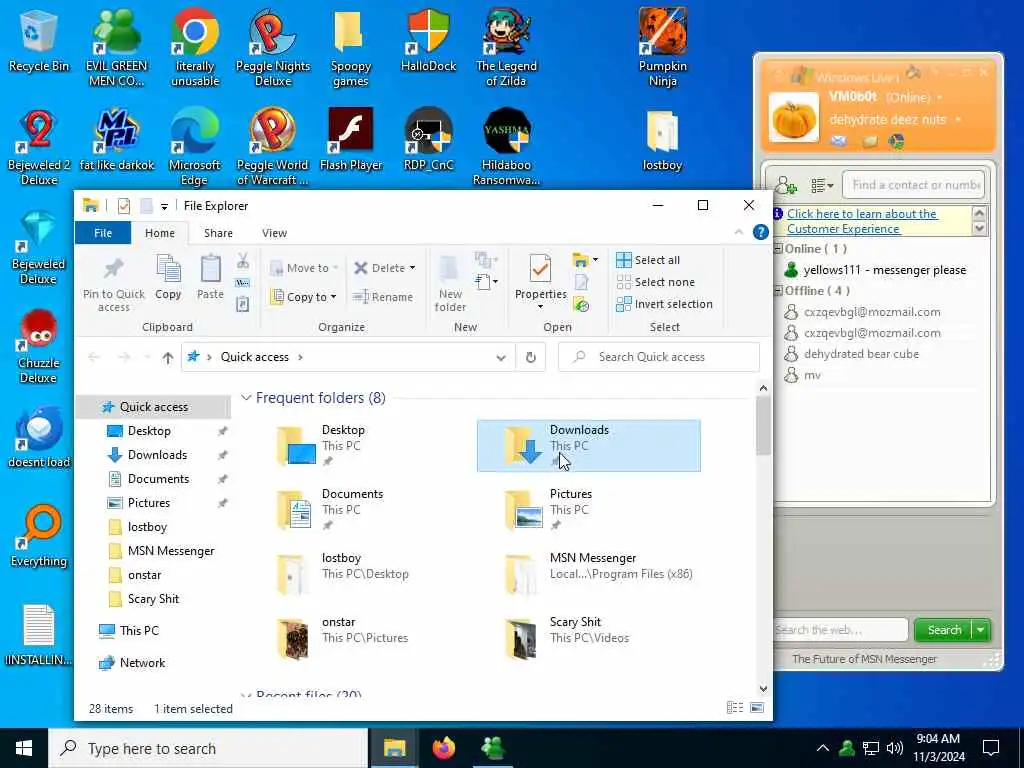Collapse the Offline contacts group in Messenger
The height and width of the screenshot is (768, 1024).
[x=778, y=291]
